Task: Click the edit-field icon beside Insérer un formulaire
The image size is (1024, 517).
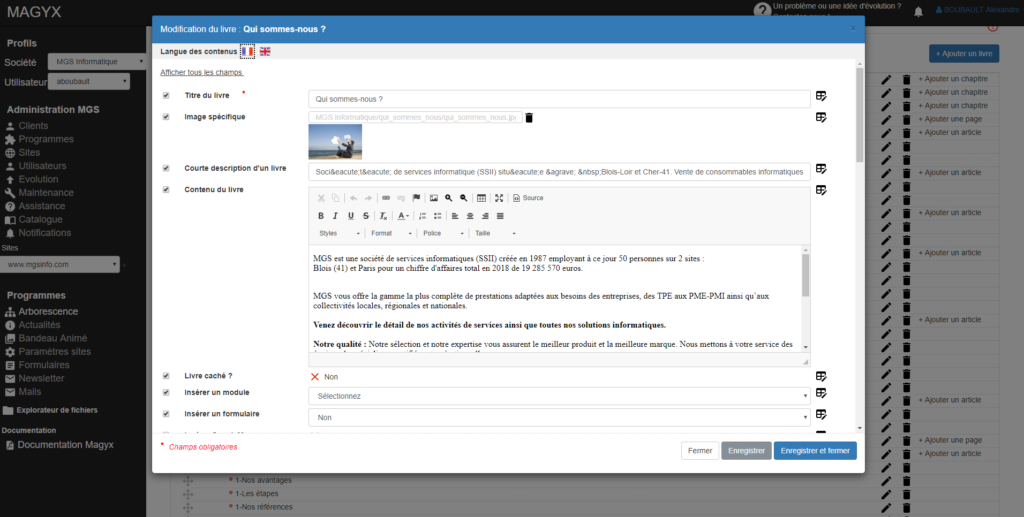Action: point(821,415)
